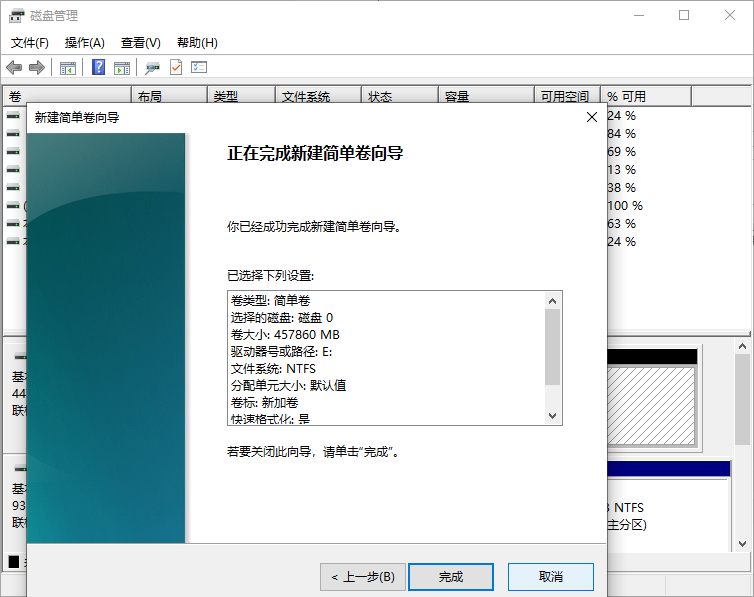Click the 69 % value in the volume list
Image resolution: width=754 pixels, height=597 pixels.
coord(621,152)
